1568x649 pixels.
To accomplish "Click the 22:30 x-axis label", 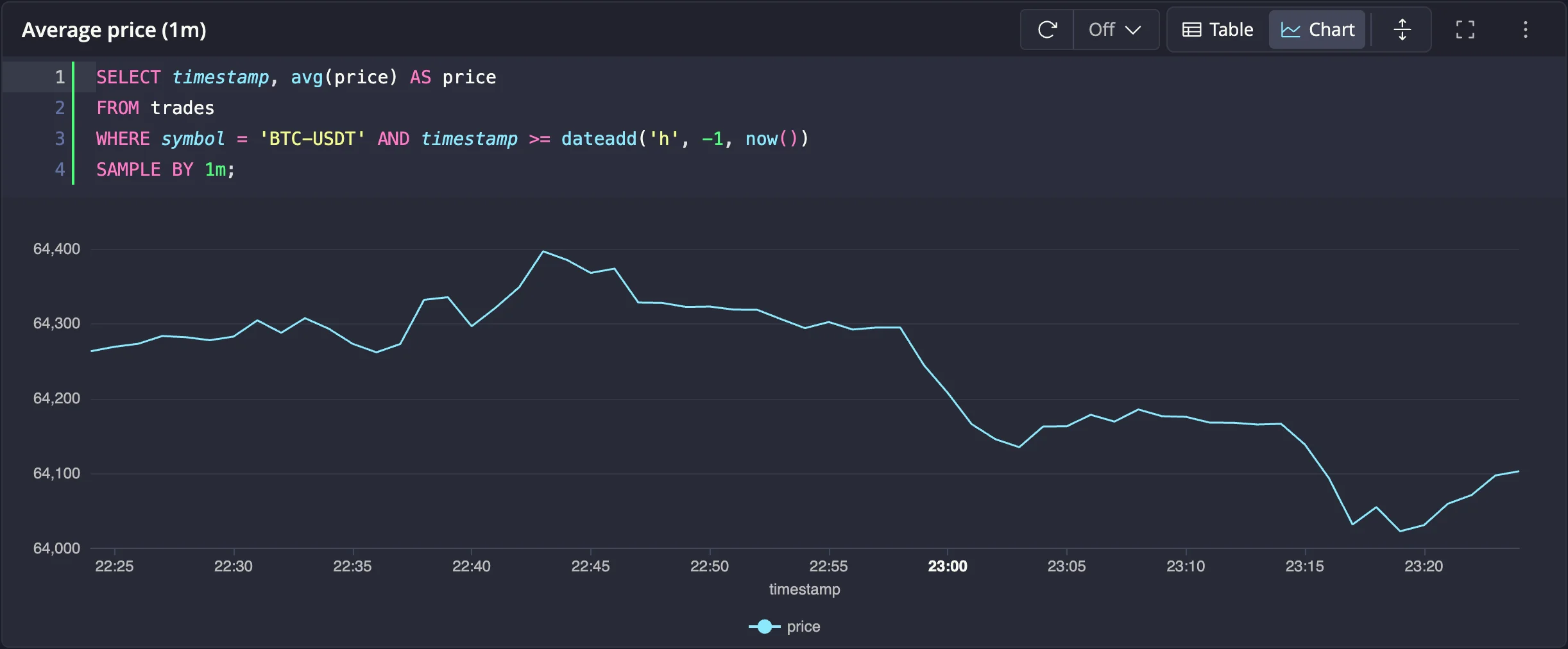I will [x=234, y=566].
